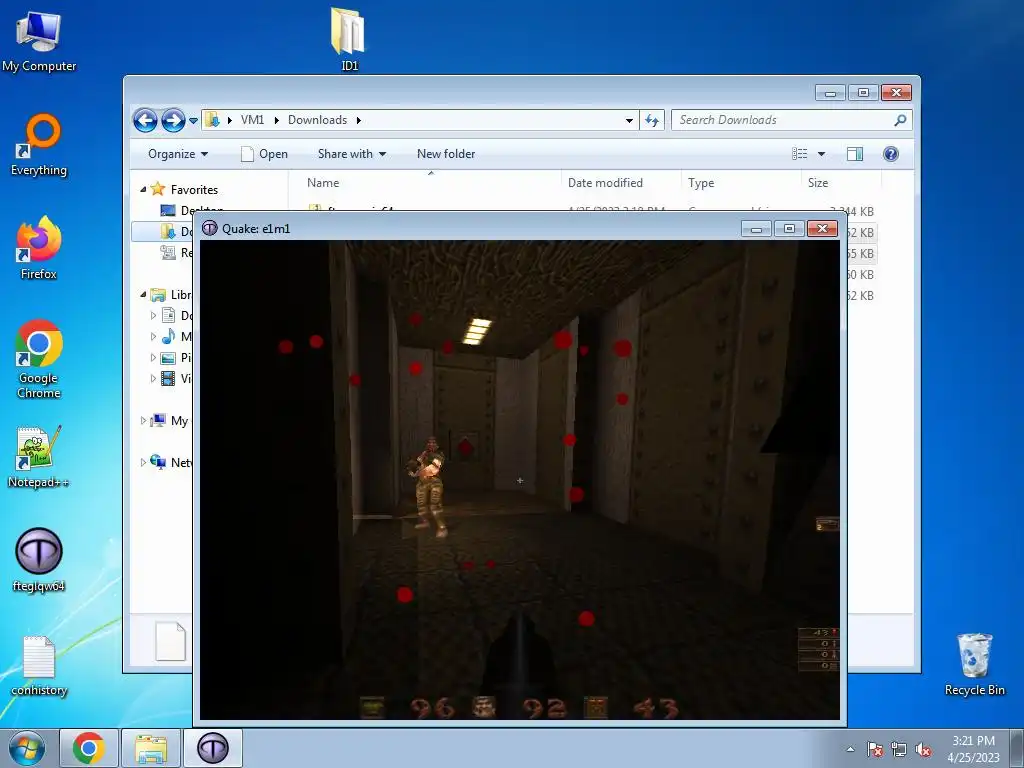Screen dimensions: 1024x768
Task: Click the VM1 breadcrumb in address bar
Action: [x=252, y=120]
